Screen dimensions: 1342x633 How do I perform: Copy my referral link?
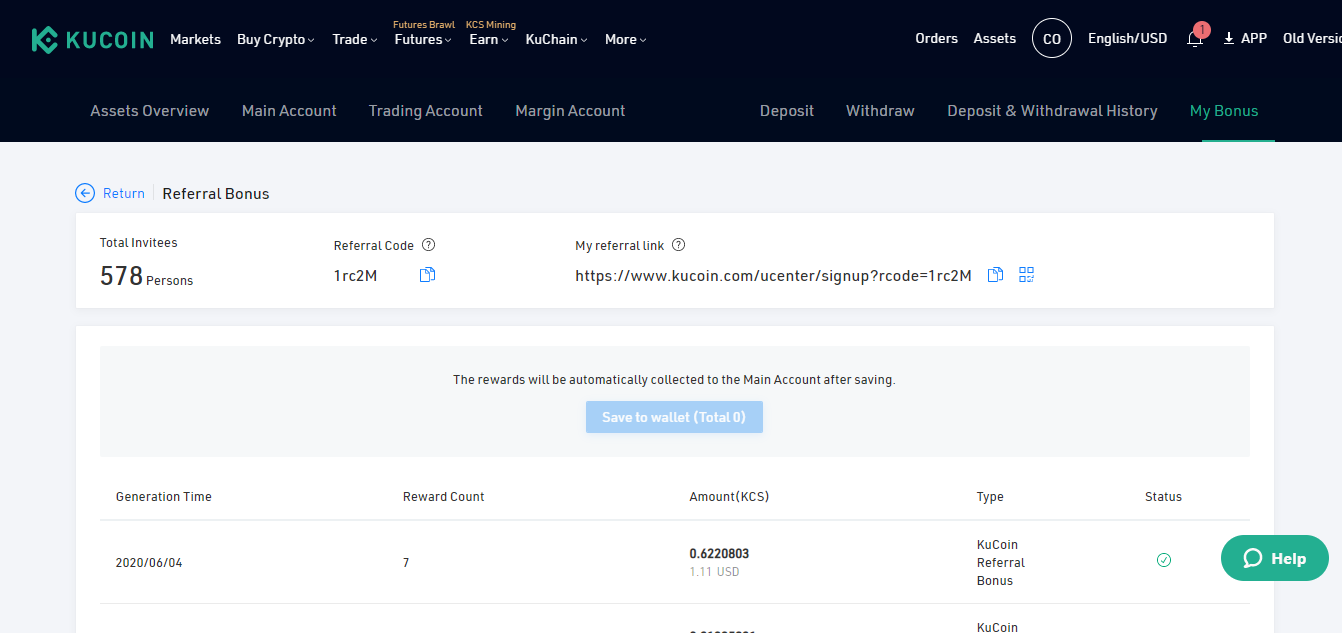coord(995,275)
